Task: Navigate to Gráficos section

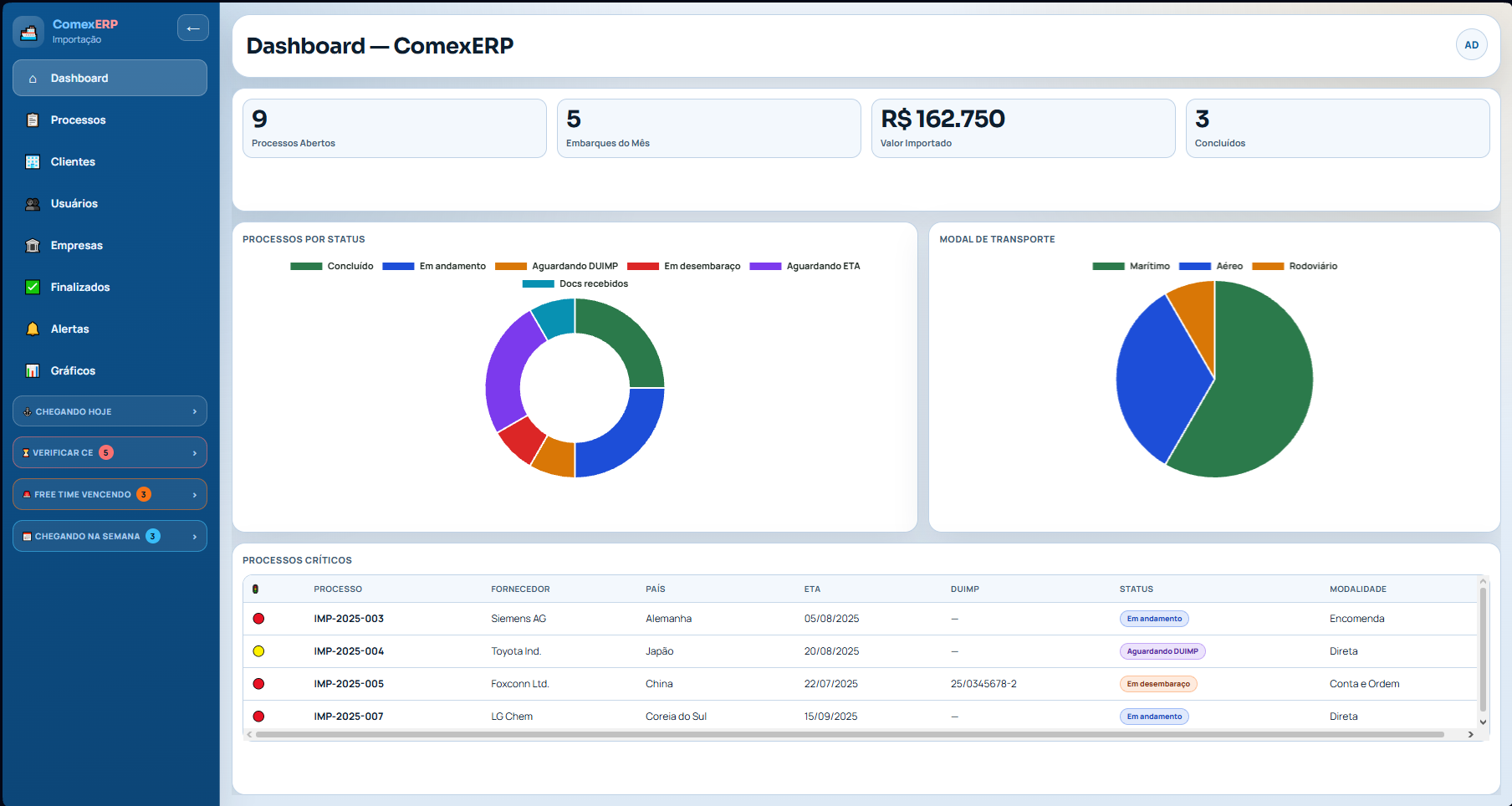Action: (110, 371)
